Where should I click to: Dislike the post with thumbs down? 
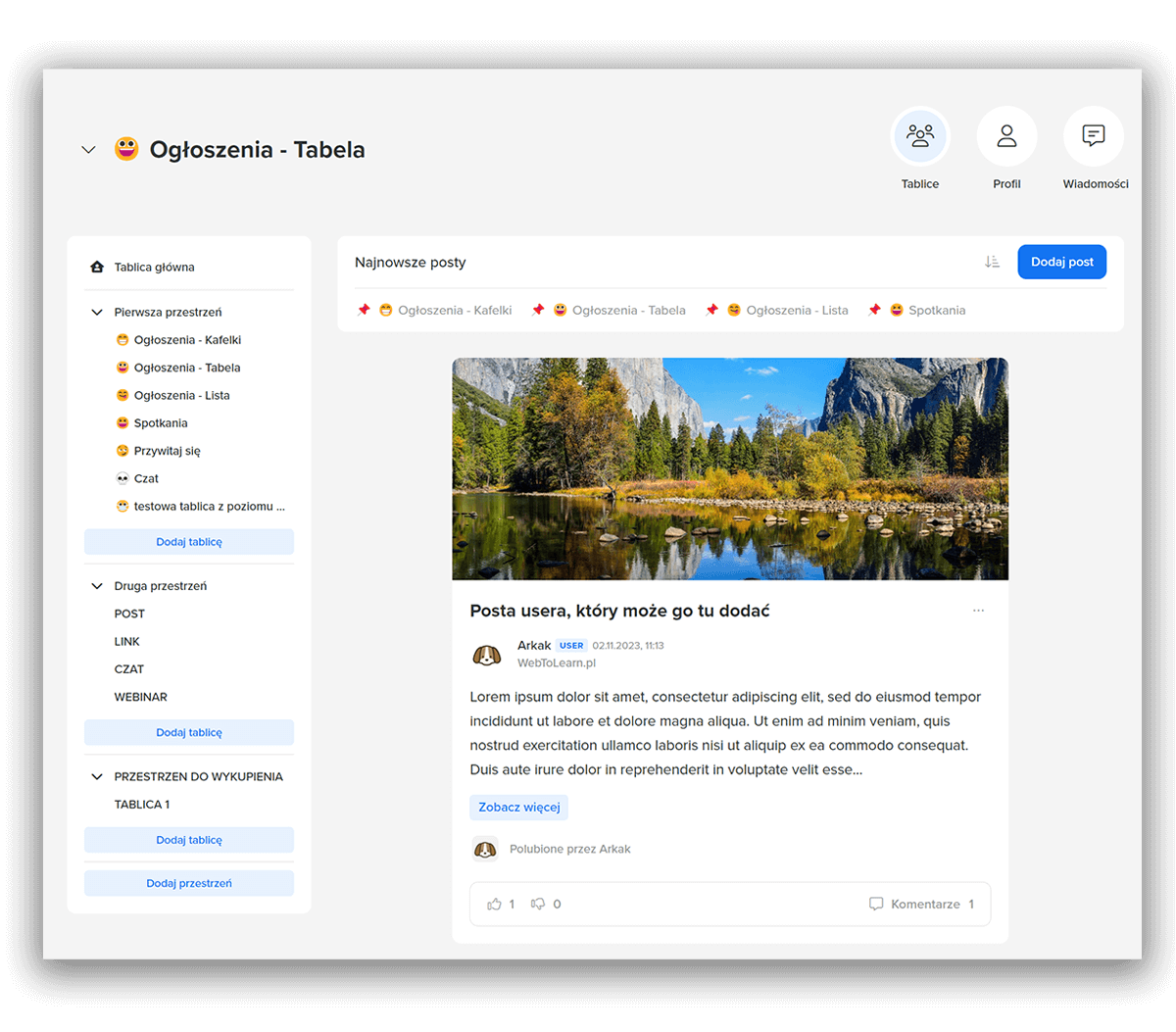[x=538, y=904]
